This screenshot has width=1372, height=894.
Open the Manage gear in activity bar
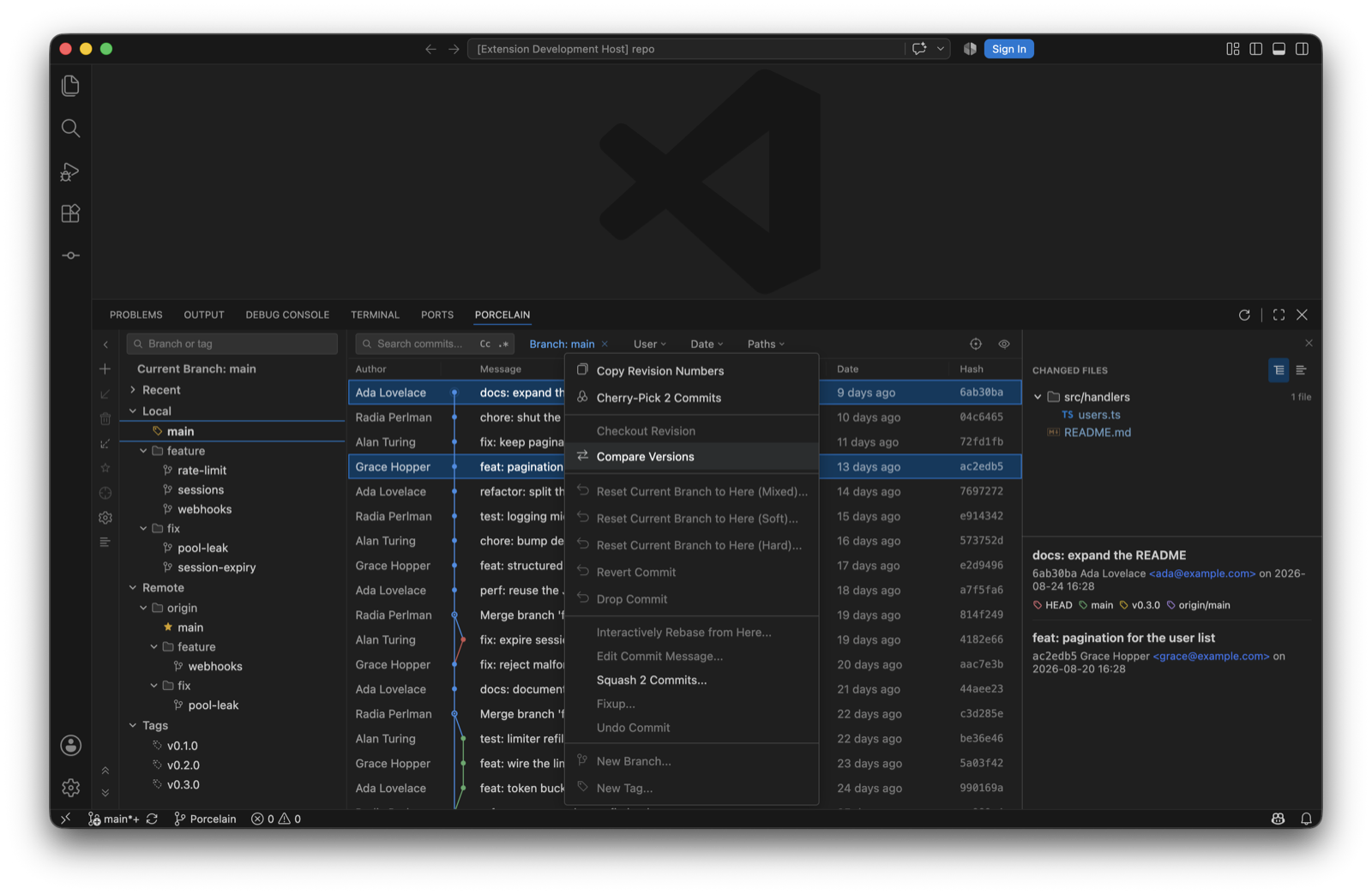click(70, 787)
